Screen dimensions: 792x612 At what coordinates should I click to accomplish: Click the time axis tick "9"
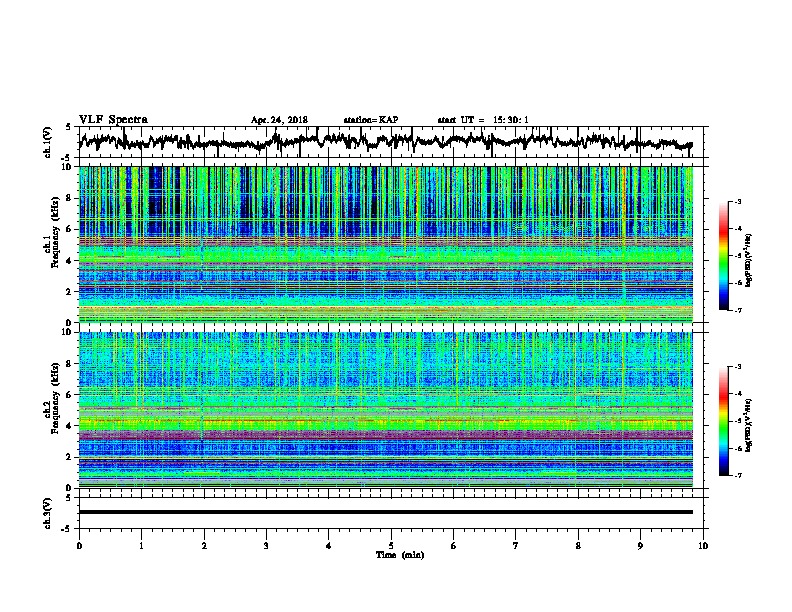point(640,546)
